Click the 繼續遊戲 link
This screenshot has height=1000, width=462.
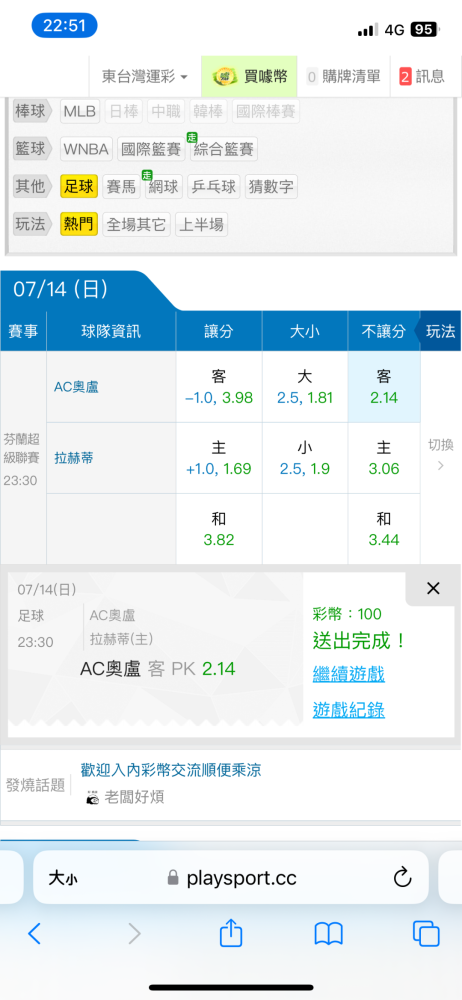[348, 673]
